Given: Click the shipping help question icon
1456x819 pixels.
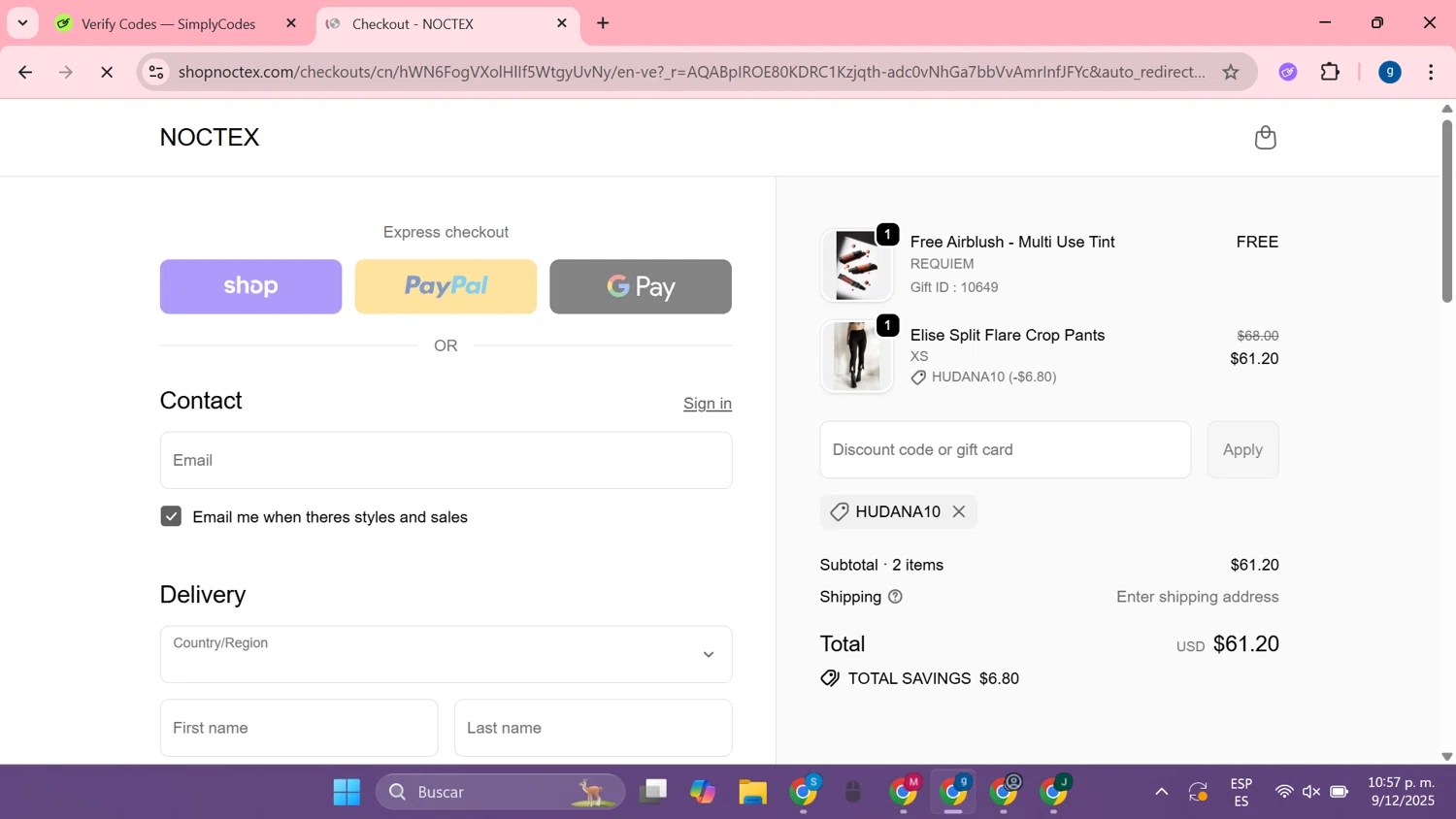Looking at the screenshot, I should tap(895, 597).
